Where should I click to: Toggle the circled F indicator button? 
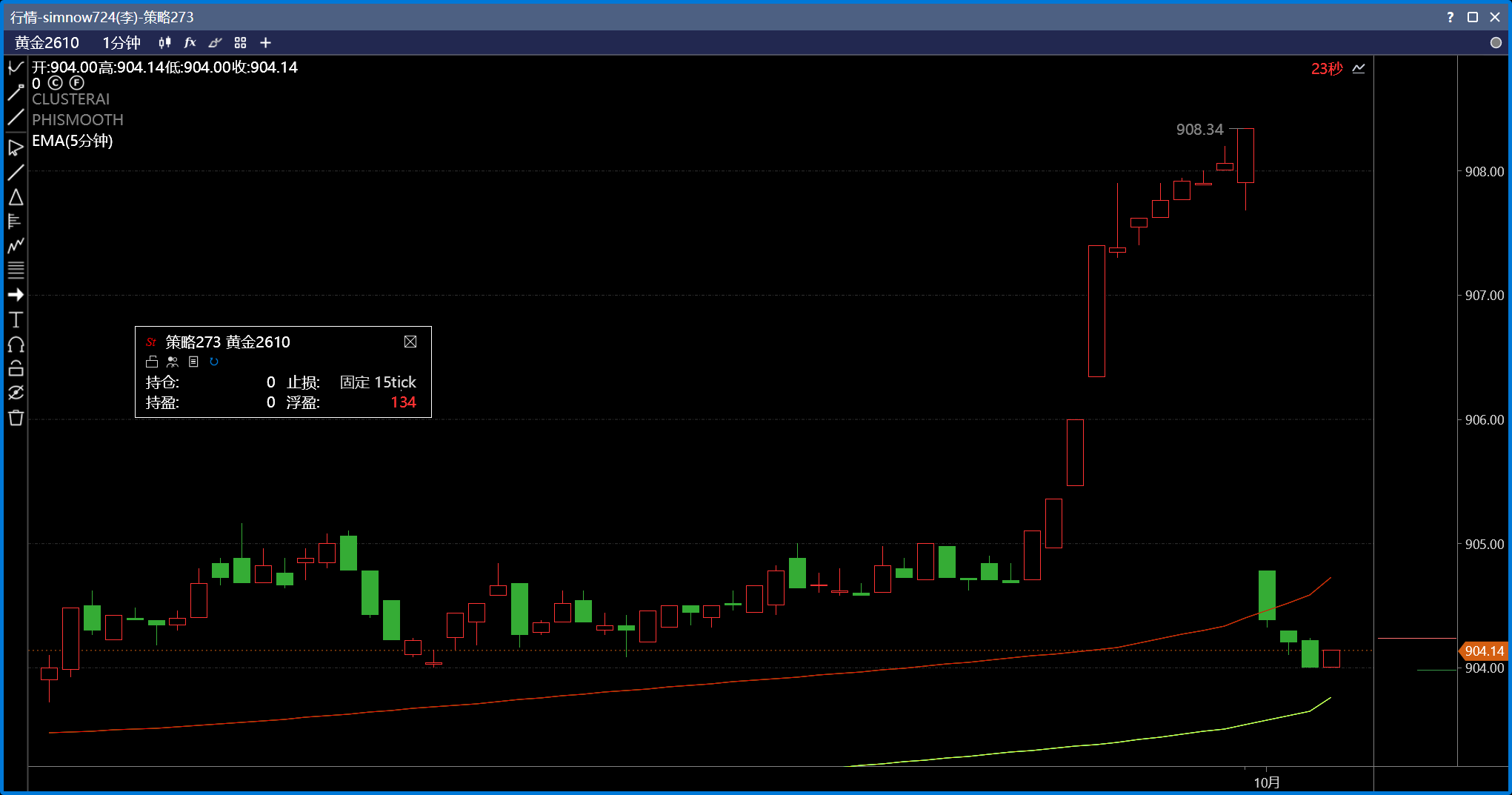[x=76, y=83]
